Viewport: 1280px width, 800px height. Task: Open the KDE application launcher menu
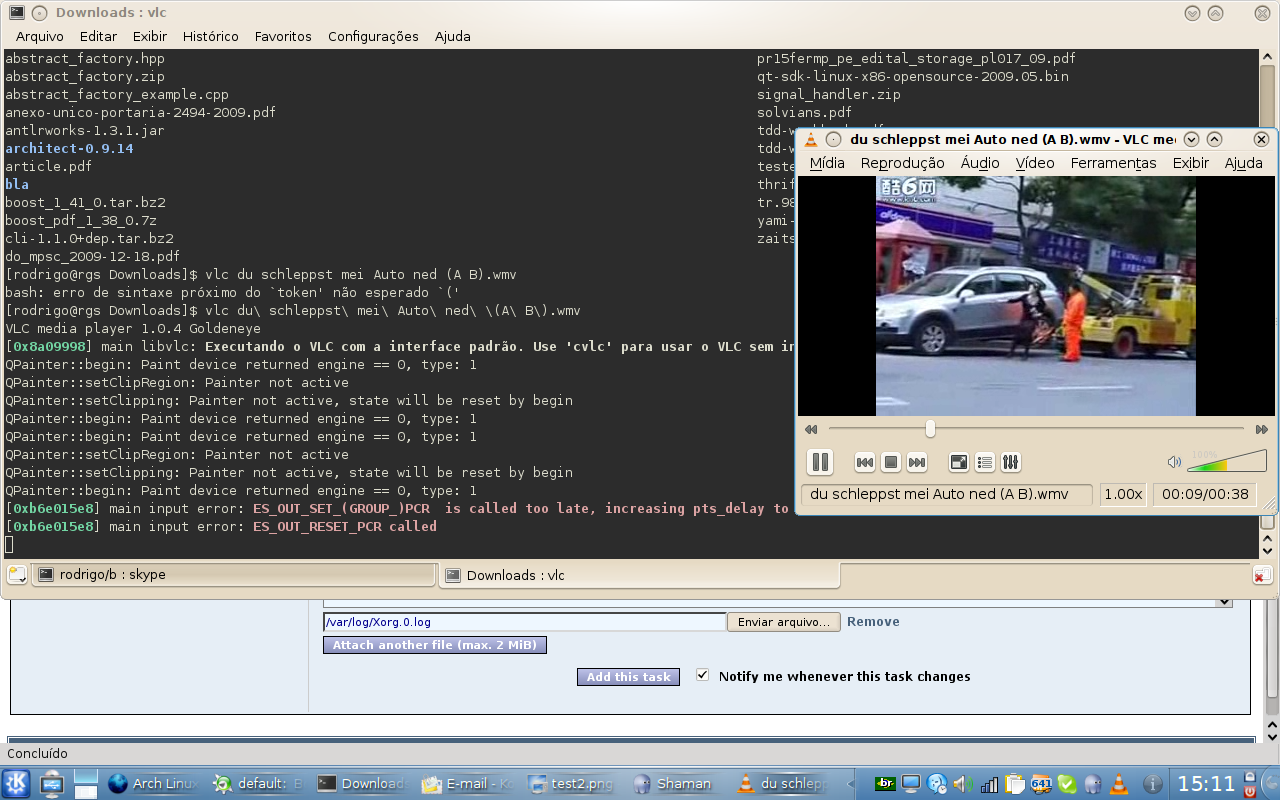17,784
